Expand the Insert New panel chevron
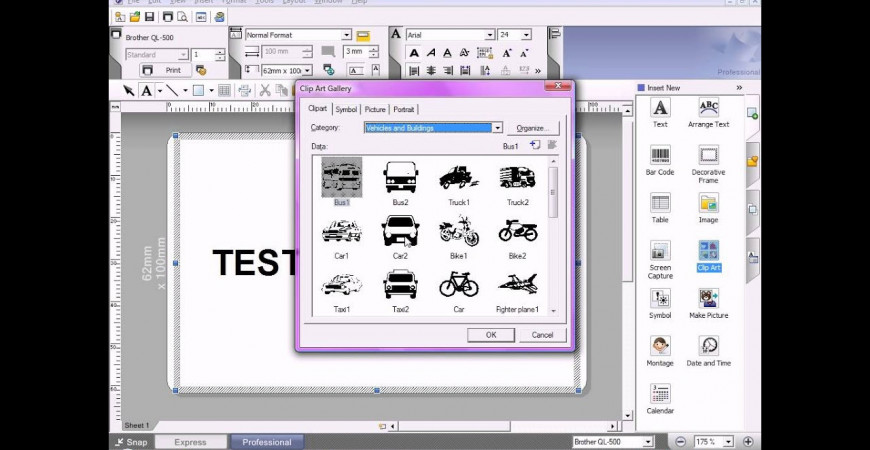870x450 pixels. 739,88
